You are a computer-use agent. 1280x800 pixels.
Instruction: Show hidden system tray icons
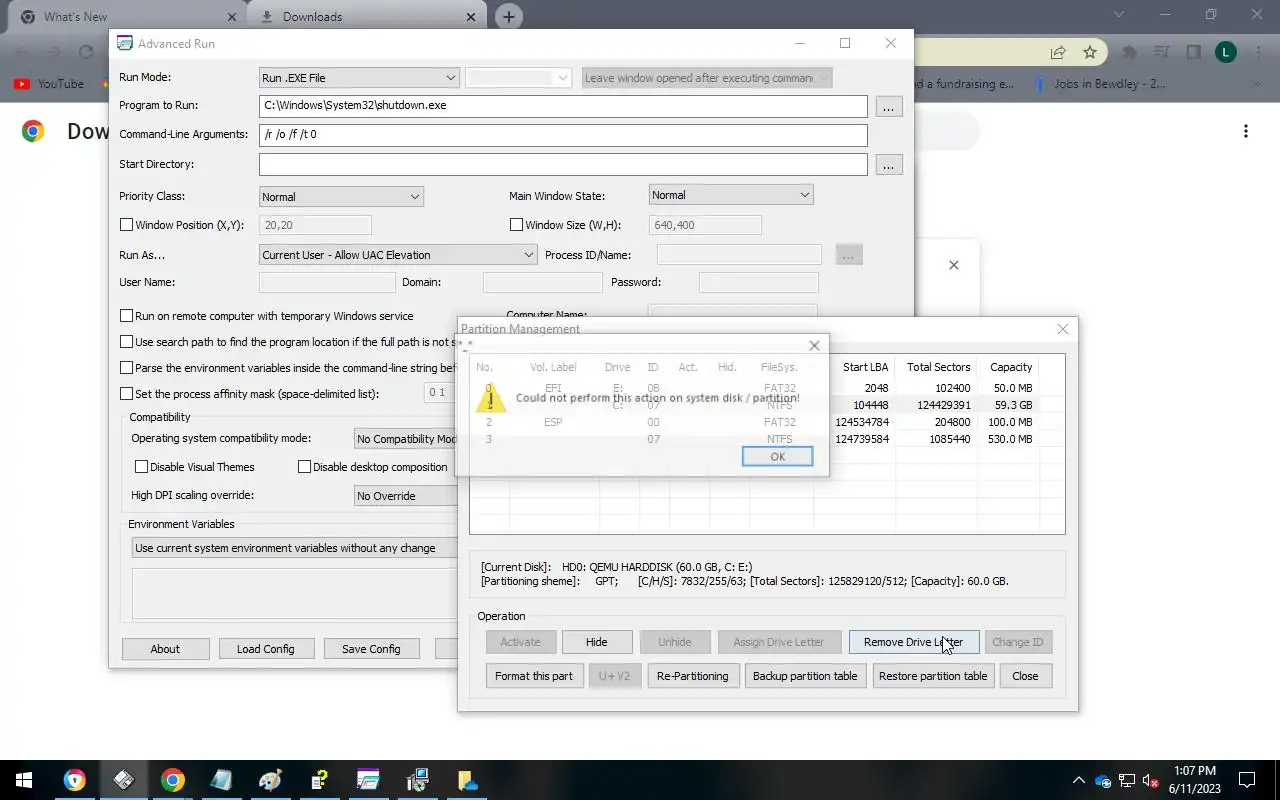1078,780
